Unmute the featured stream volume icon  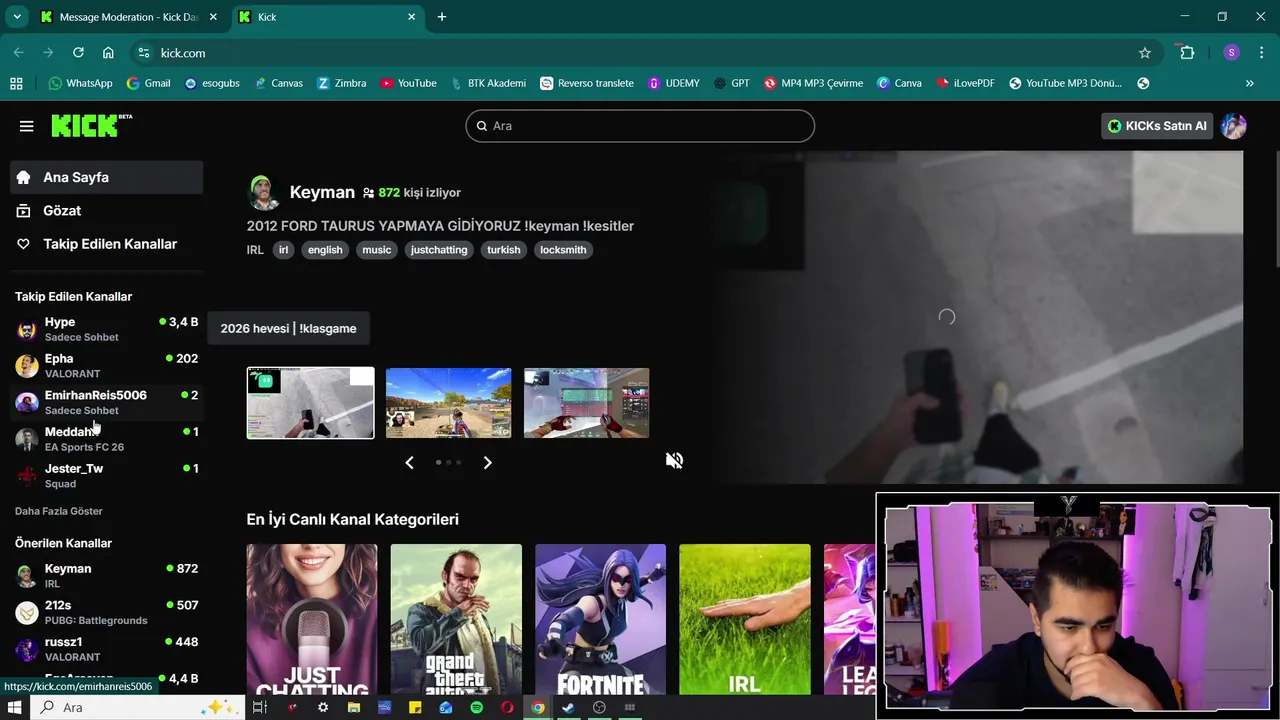(x=674, y=460)
